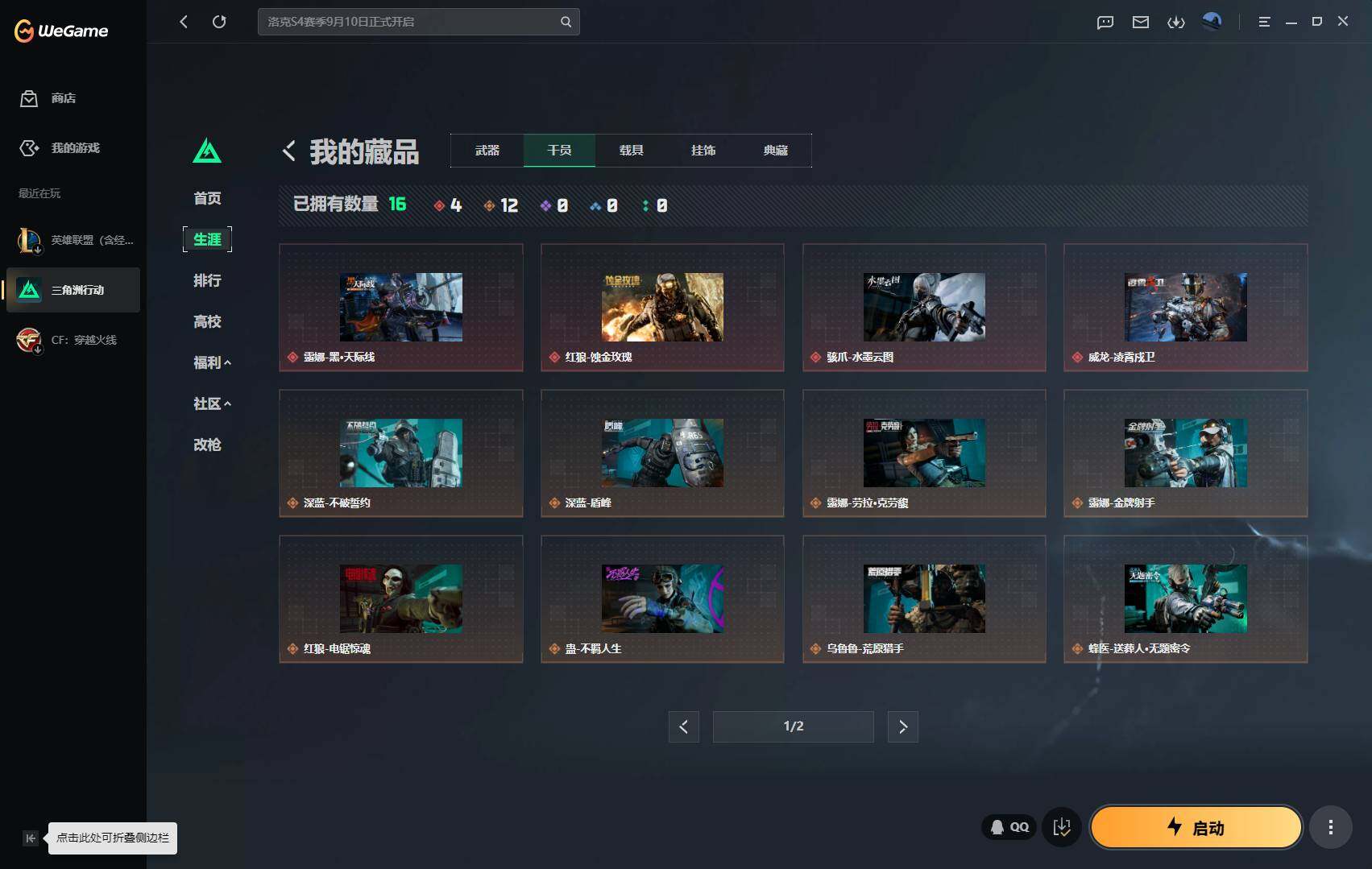Expand the 社区 menu

212,403
